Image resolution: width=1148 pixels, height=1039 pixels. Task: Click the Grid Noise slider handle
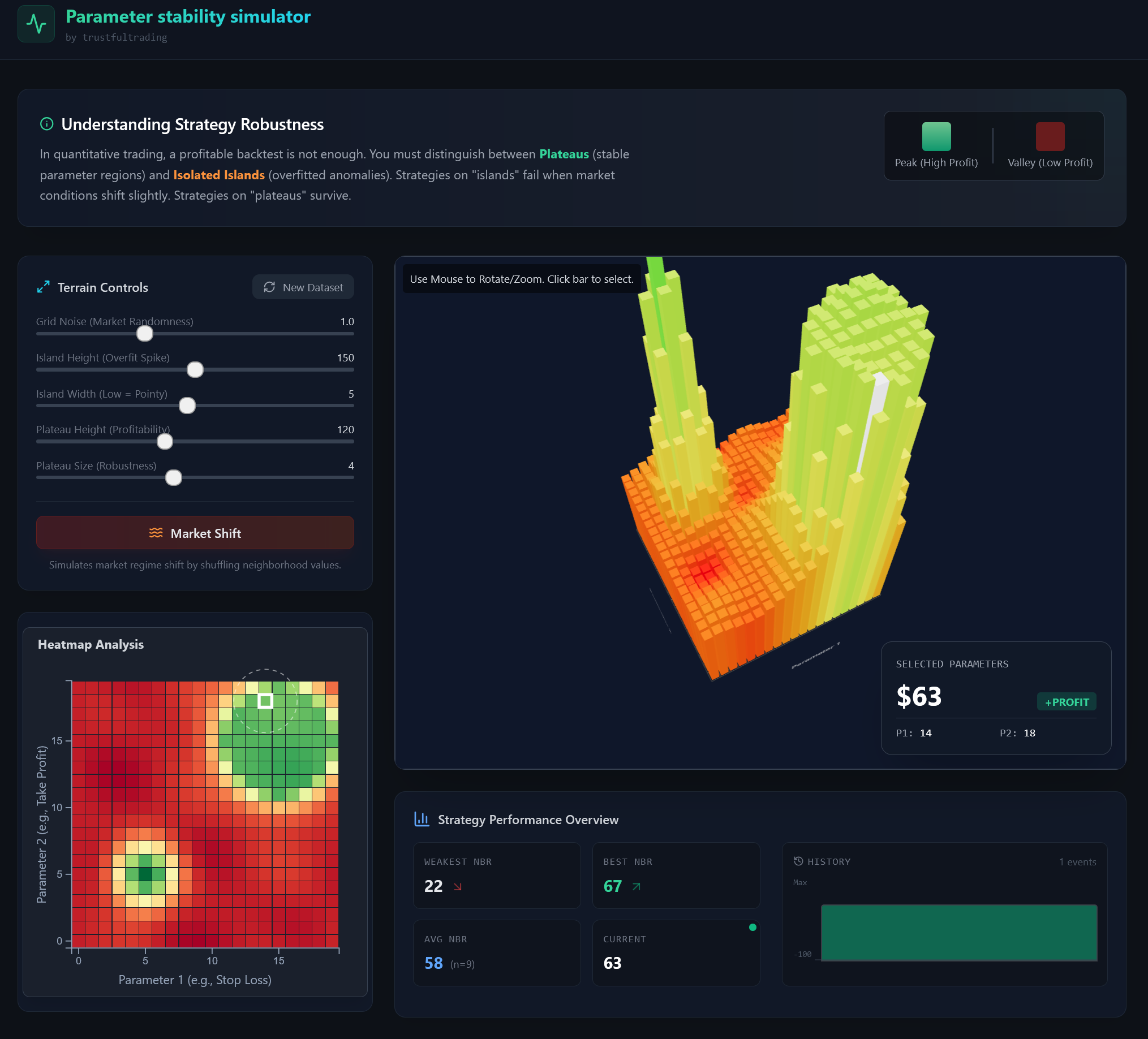coord(145,334)
